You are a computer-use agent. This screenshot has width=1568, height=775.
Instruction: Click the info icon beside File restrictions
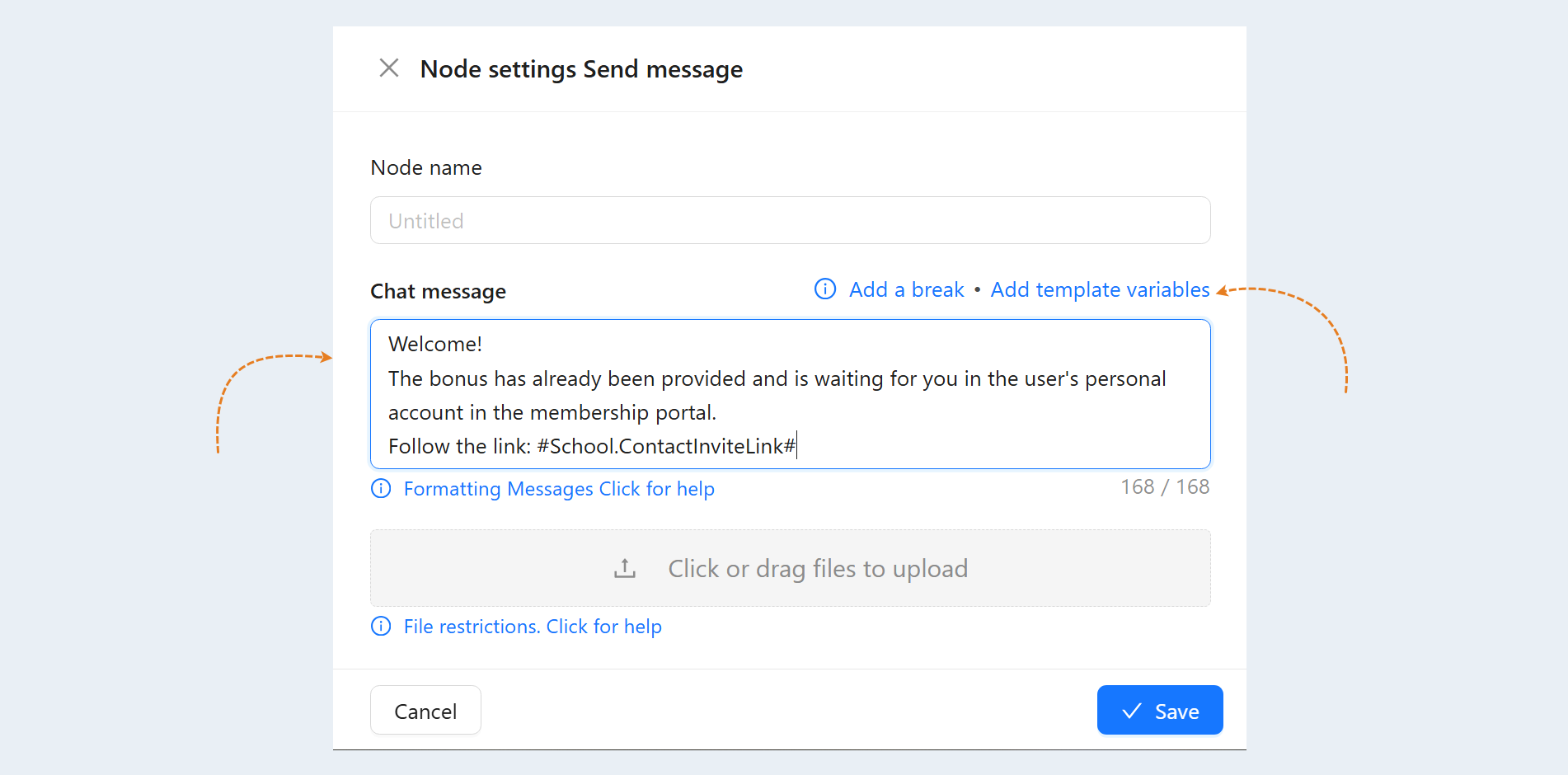coord(381,627)
